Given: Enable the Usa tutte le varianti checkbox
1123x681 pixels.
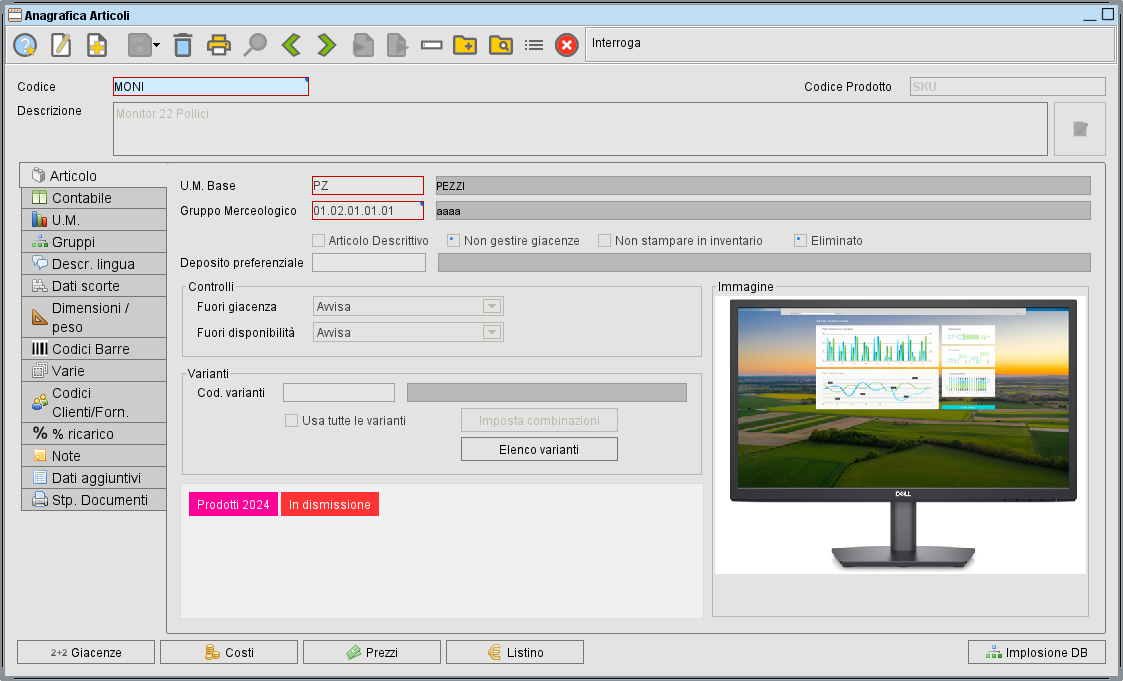Looking at the screenshot, I should [292, 421].
